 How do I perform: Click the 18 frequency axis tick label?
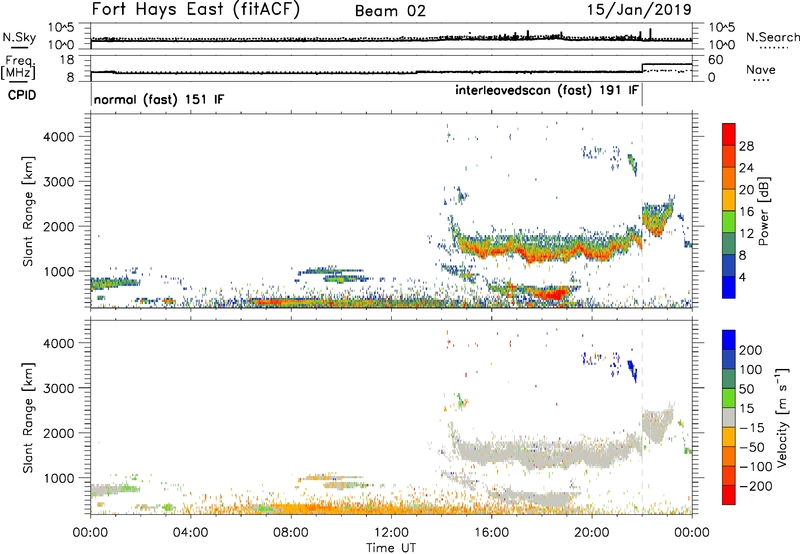[x=66, y=60]
